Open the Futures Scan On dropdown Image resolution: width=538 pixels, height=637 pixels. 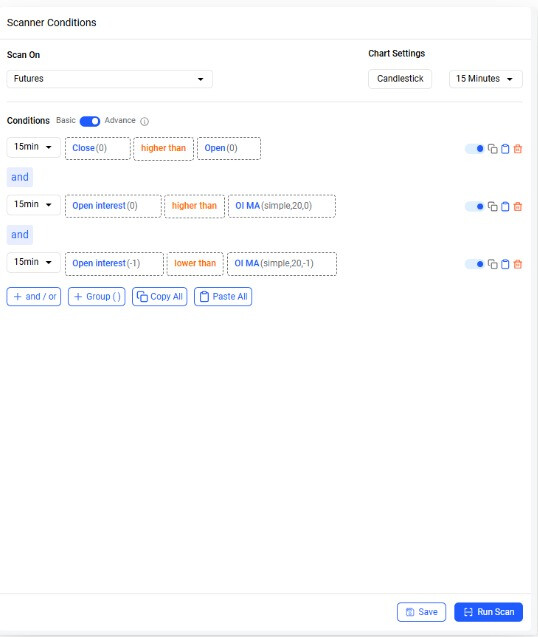(109, 79)
